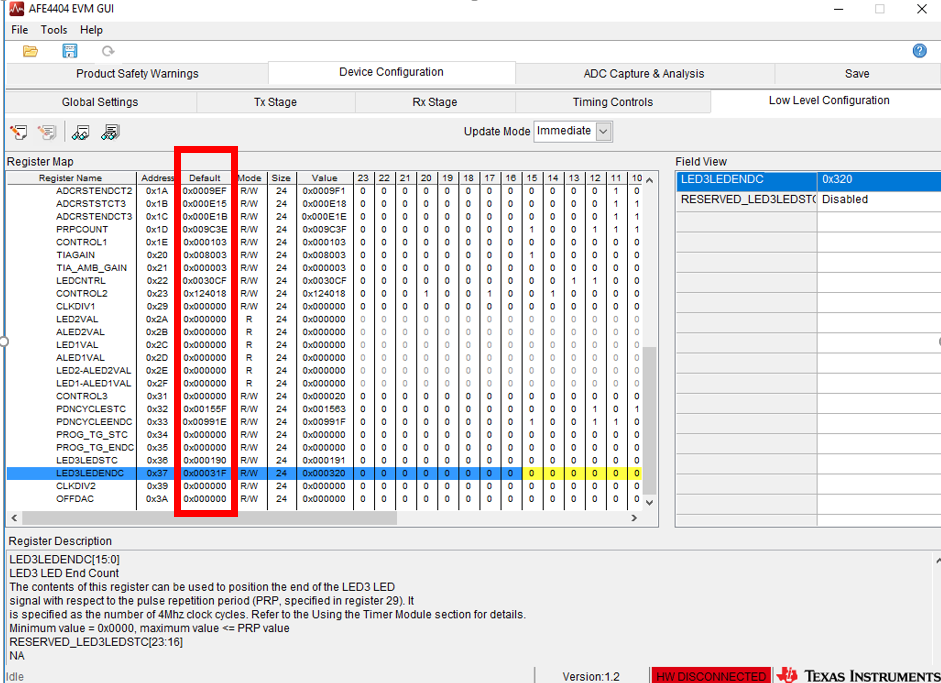The image size is (941, 683).
Task: Toggle bit 14 of LED3LEDENDC row
Action: point(553,474)
